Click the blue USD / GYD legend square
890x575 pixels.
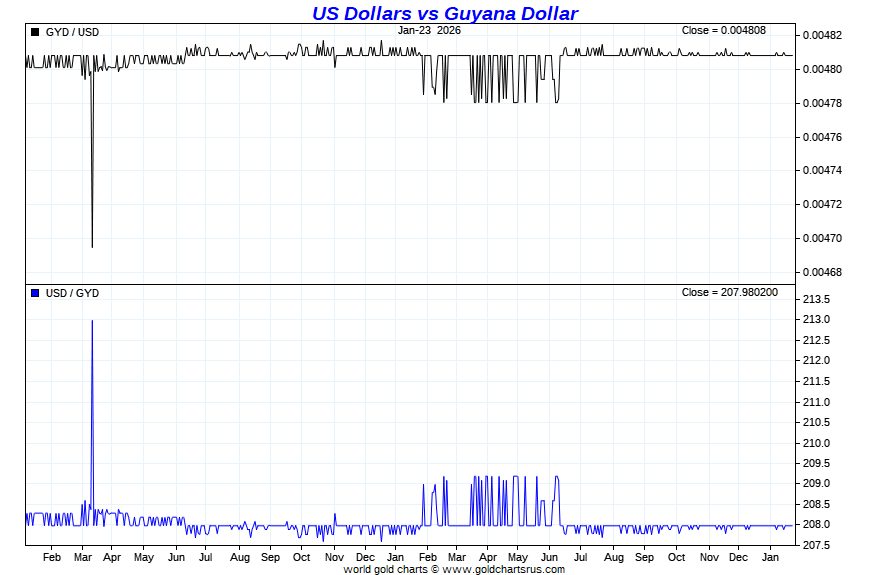(35, 293)
